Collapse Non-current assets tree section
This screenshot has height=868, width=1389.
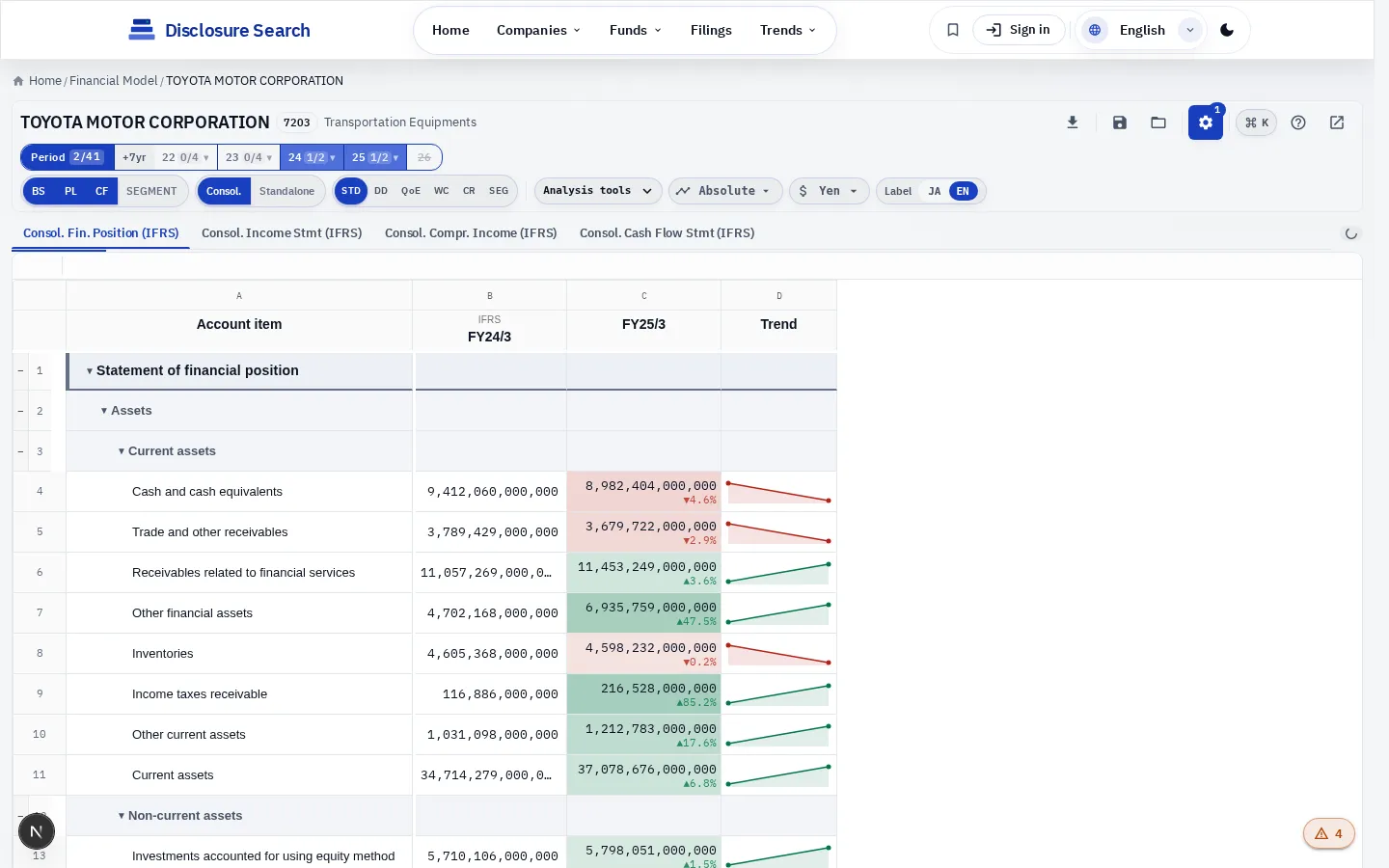click(122, 816)
